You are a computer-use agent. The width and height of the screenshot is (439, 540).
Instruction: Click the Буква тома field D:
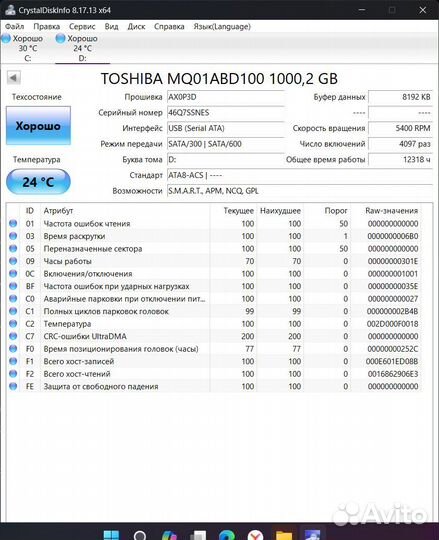tap(226, 160)
